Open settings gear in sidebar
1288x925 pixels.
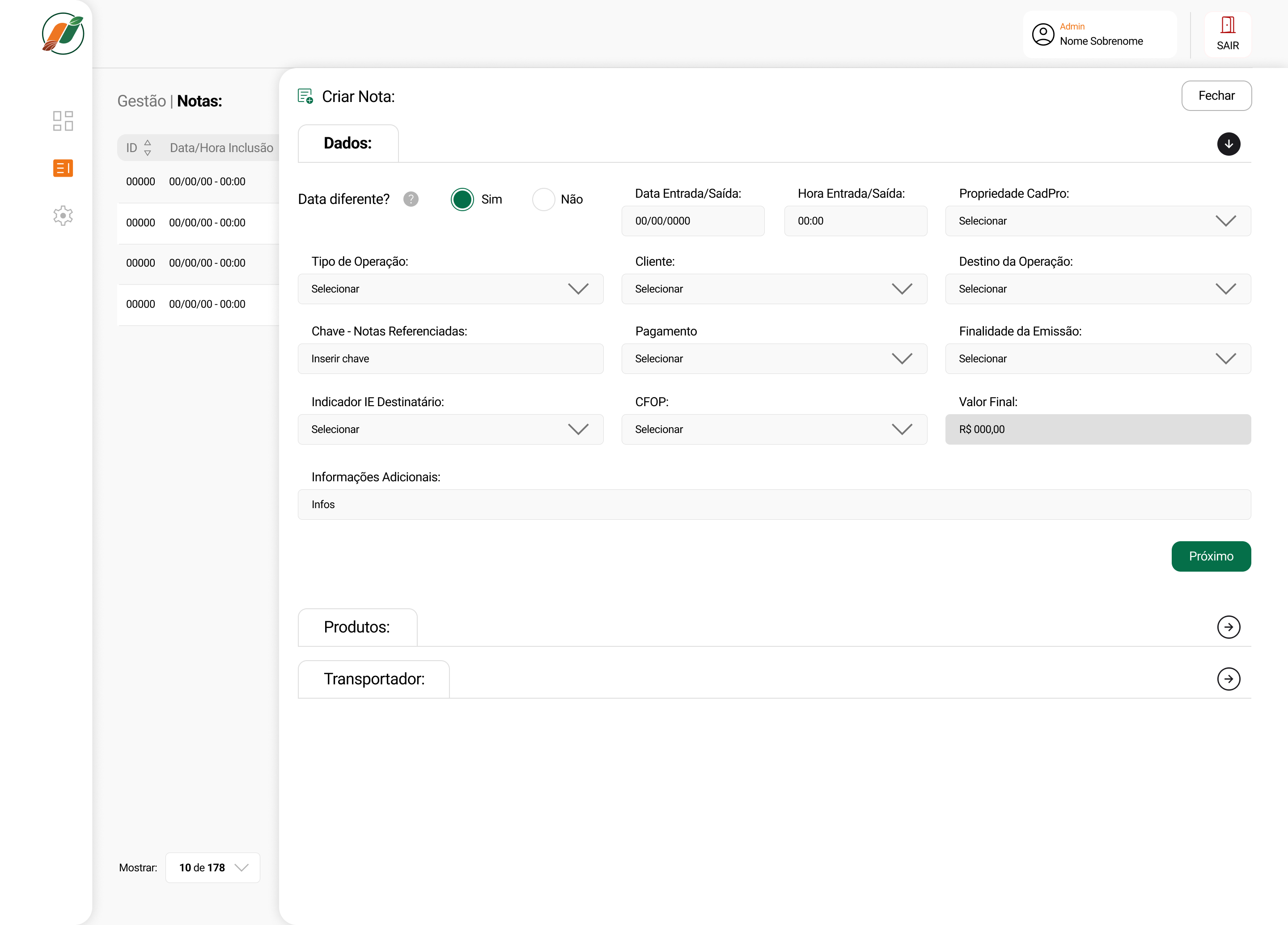point(63,215)
